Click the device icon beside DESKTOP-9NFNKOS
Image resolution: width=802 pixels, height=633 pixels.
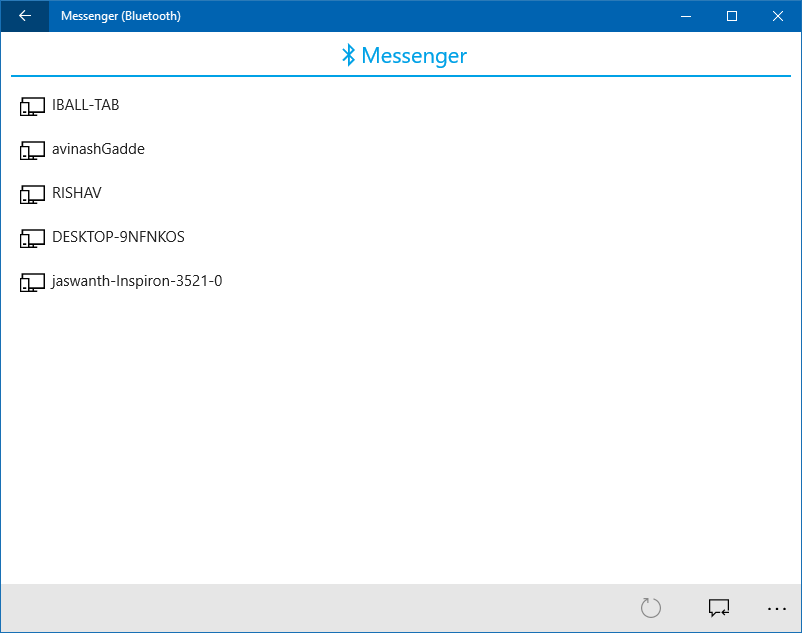32,237
